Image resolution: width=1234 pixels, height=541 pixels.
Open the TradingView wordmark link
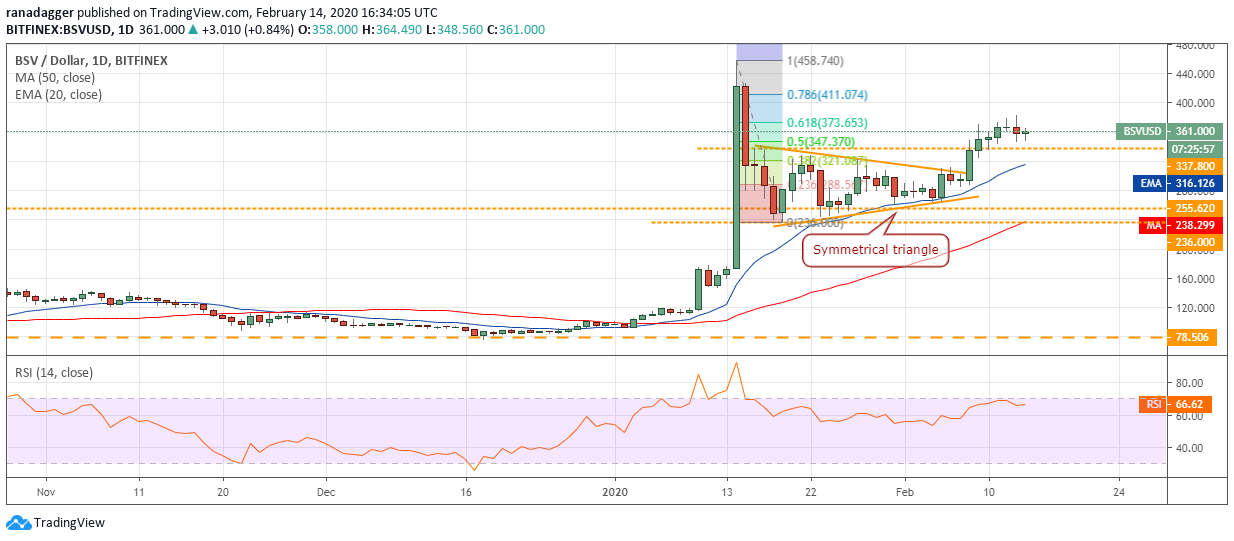click(69, 522)
